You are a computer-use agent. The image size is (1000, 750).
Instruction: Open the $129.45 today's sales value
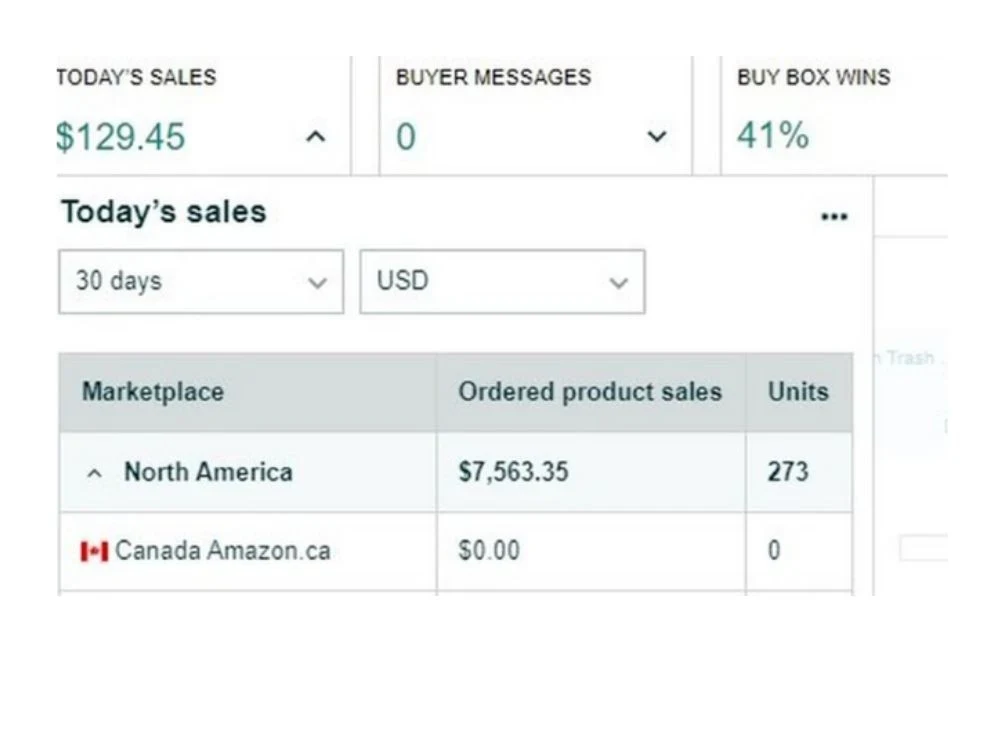[121, 136]
